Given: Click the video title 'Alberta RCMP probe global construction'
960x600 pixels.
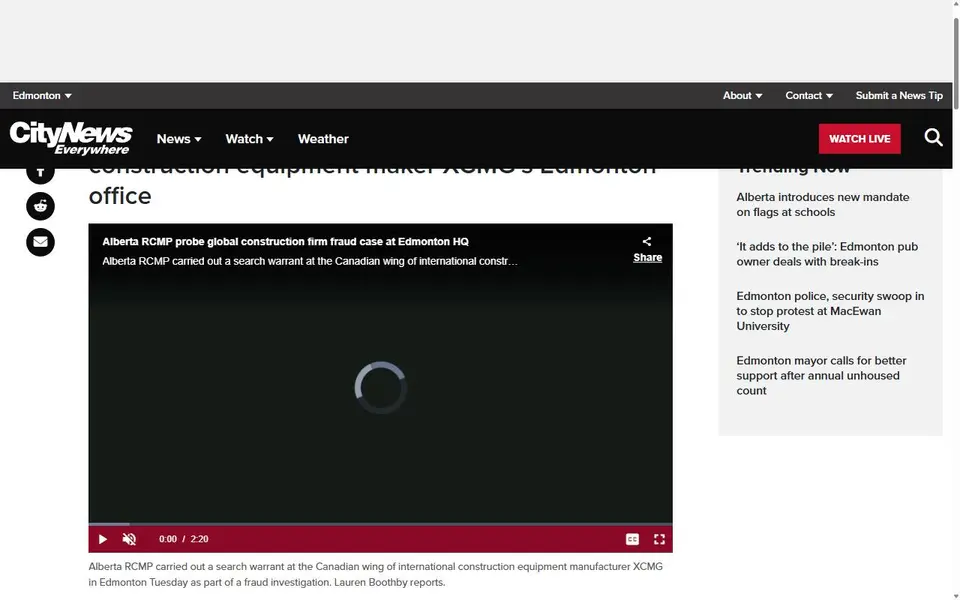Looking at the screenshot, I should point(285,242).
